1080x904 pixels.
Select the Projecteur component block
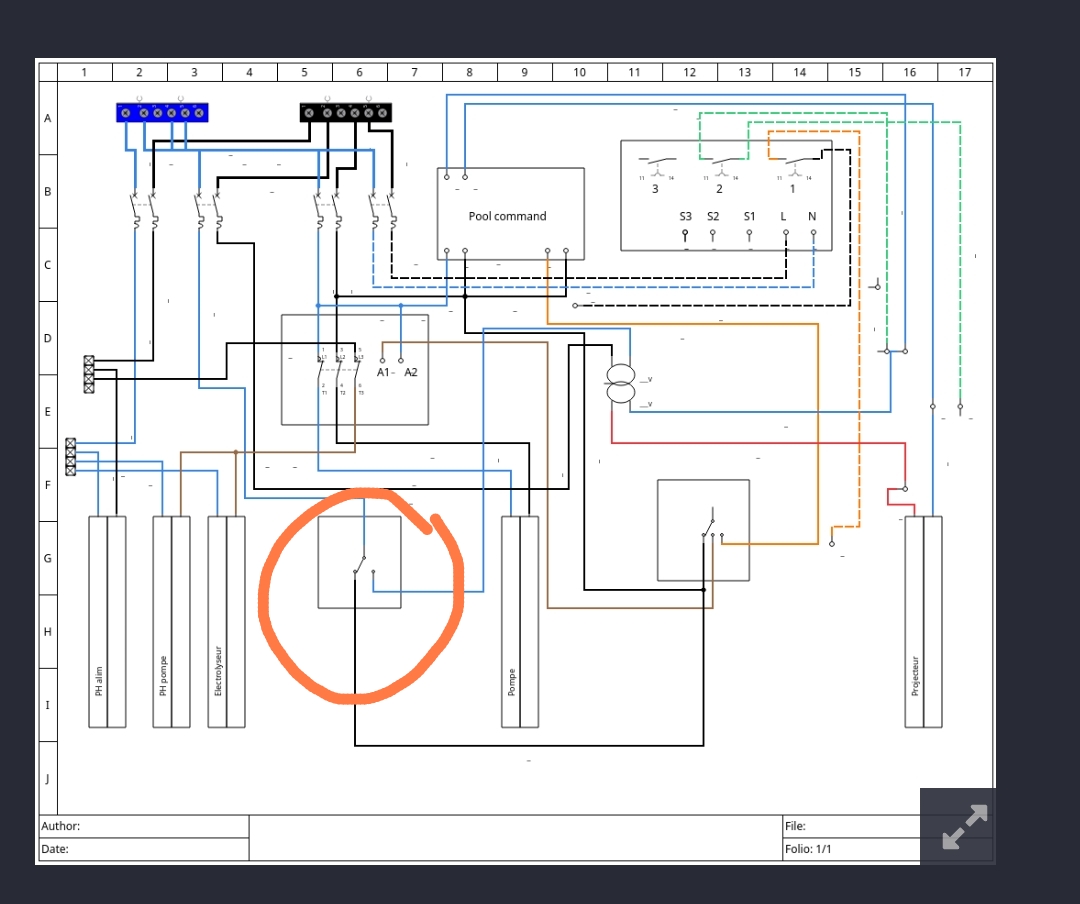point(923,621)
